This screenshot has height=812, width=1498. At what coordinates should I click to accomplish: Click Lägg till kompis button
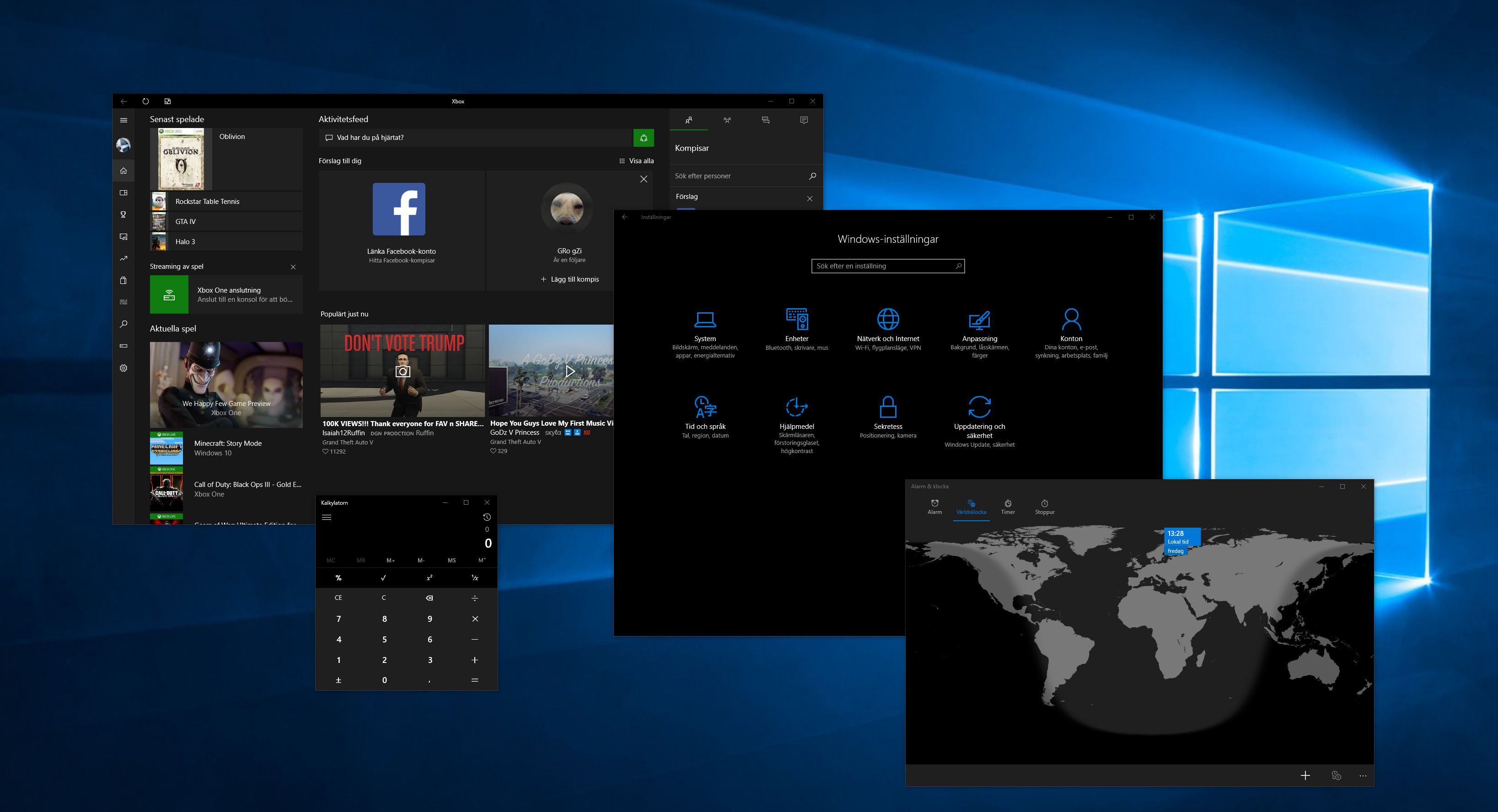tap(569, 279)
